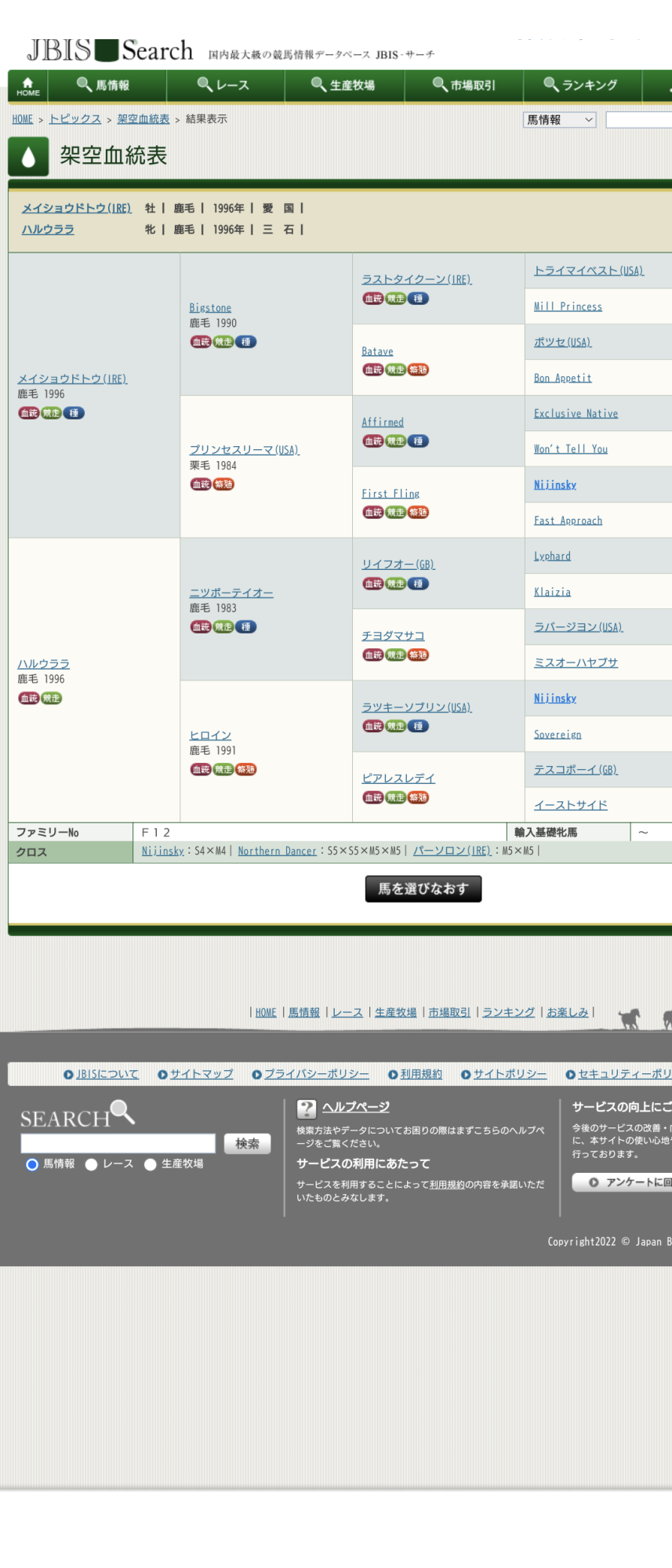This screenshot has width=672, height=1568.
Task: Open the トライマイベスト(USA) link
Action: (x=589, y=270)
